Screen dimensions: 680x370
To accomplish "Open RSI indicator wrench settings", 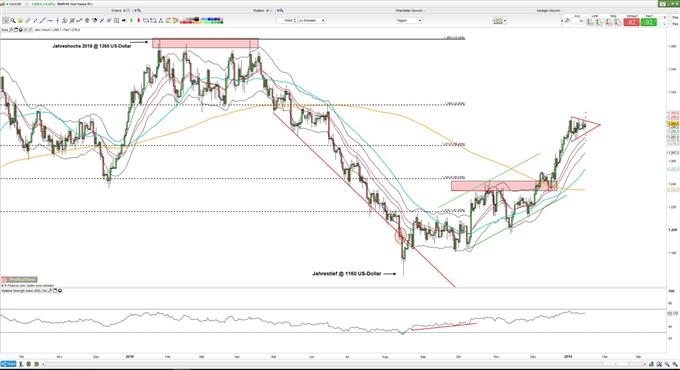I will point(50,291).
